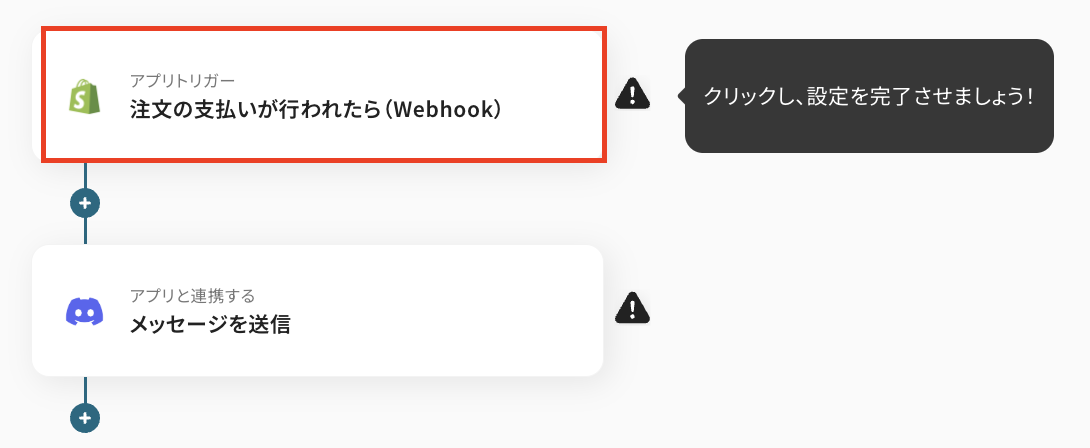Click the red highlight border of trigger
The image size is (1090, 448).
[324, 29]
